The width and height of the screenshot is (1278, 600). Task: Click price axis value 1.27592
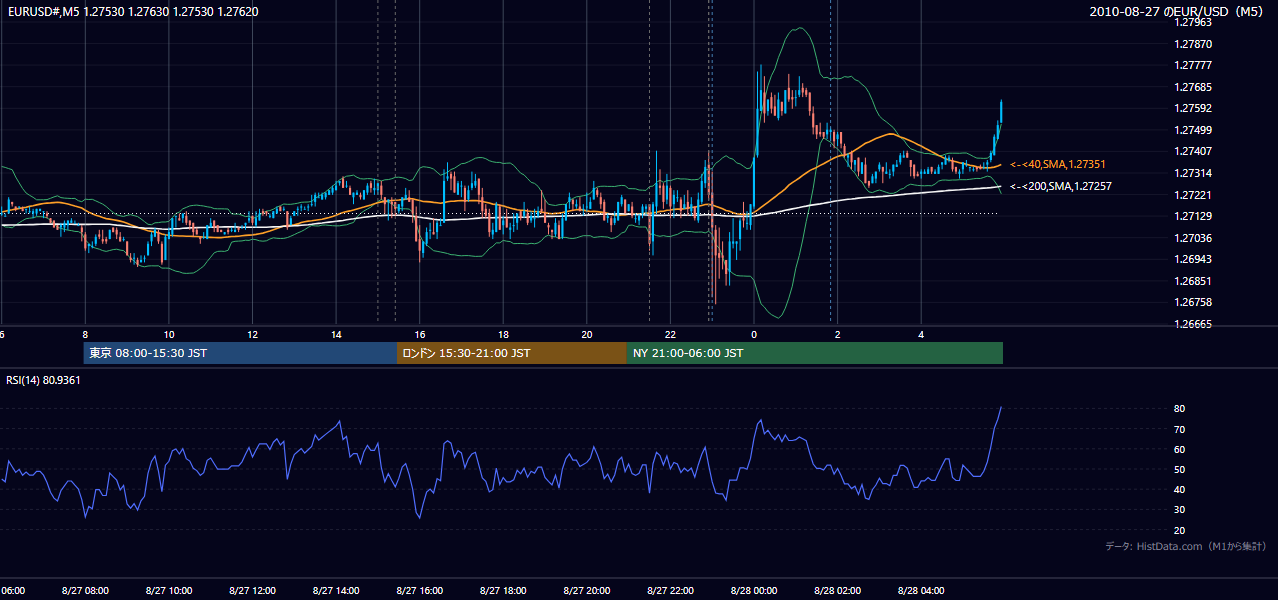point(1195,108)
